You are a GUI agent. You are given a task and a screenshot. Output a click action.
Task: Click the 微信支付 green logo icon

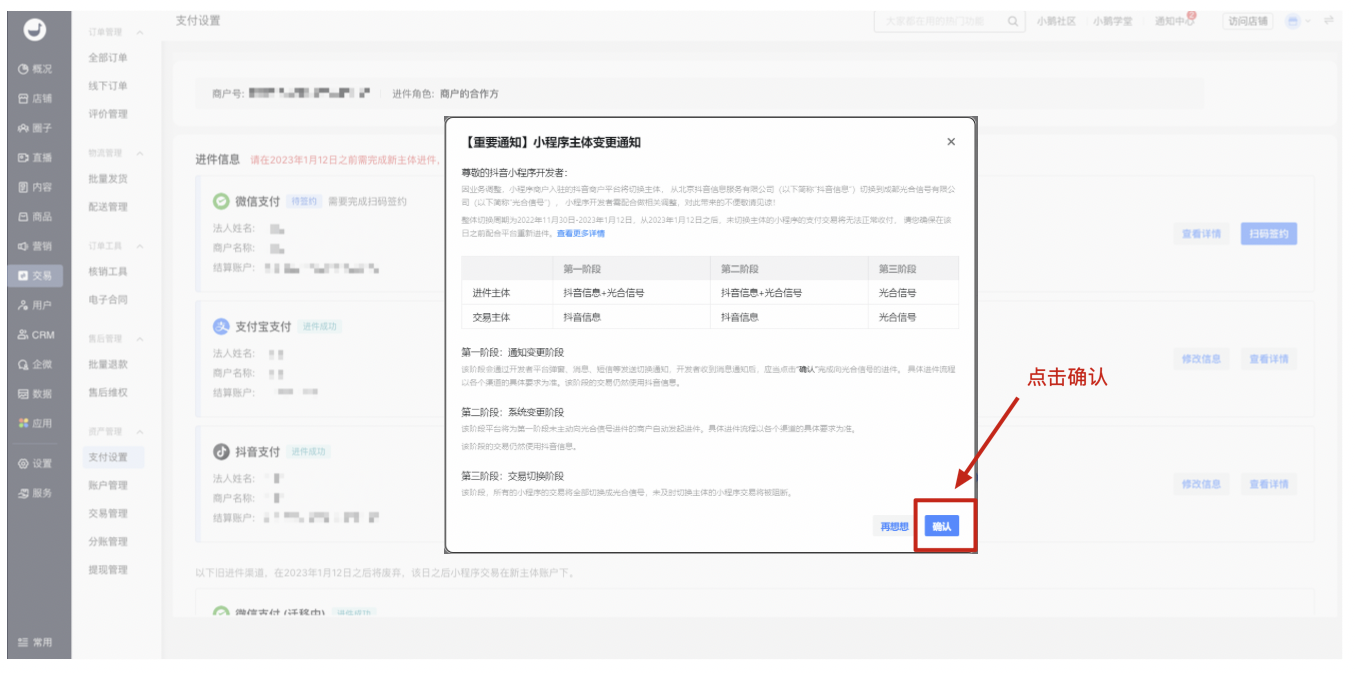click(221, 201)
